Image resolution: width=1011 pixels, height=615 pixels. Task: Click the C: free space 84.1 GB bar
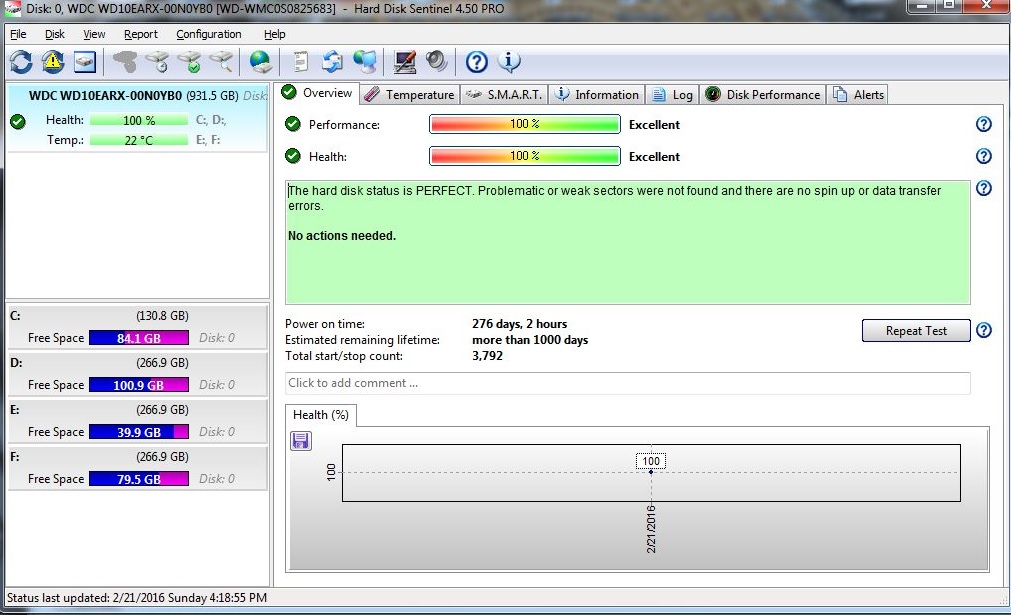click(139, 338)
